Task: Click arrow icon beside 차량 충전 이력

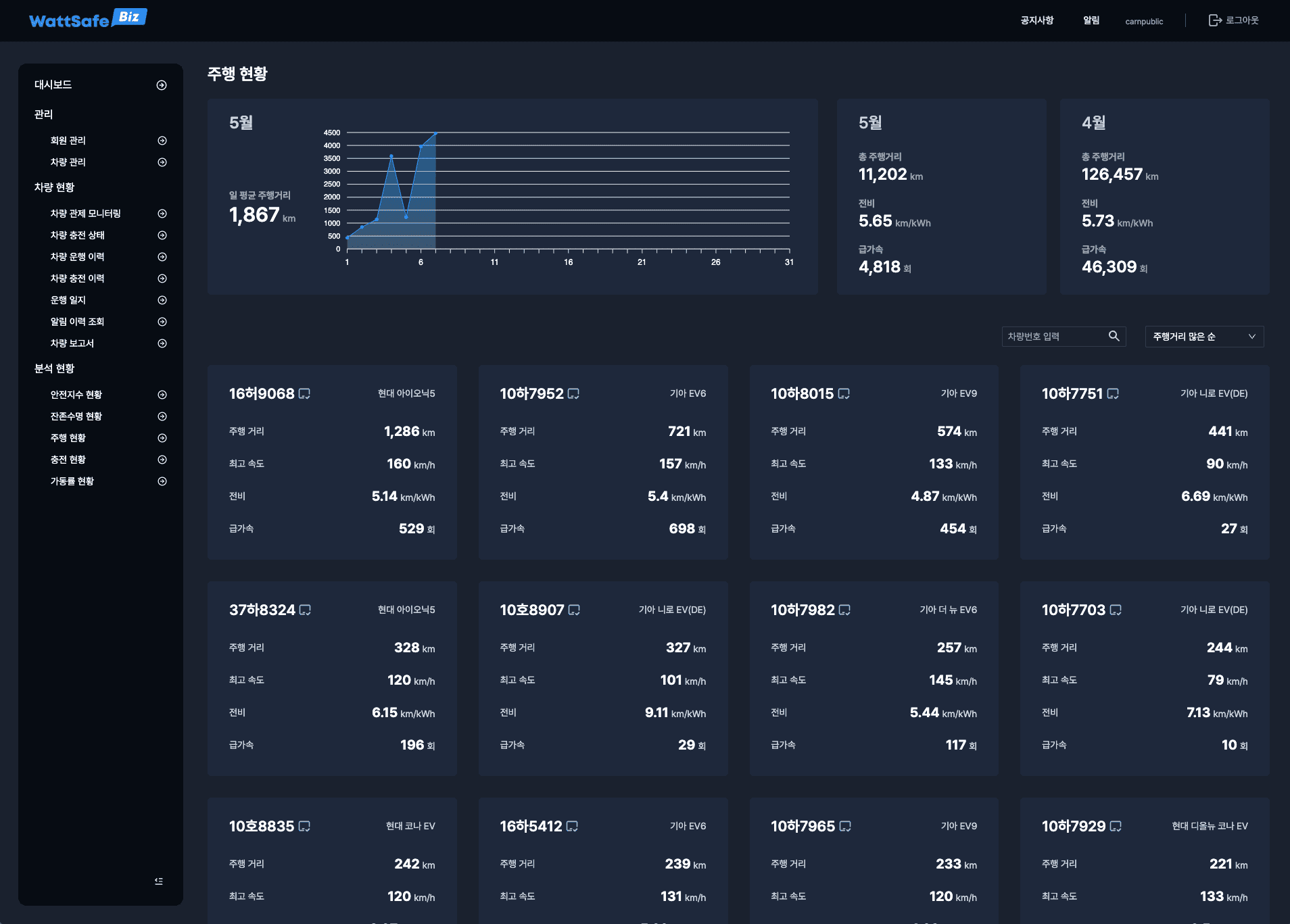Action: [x=162, y=278]
